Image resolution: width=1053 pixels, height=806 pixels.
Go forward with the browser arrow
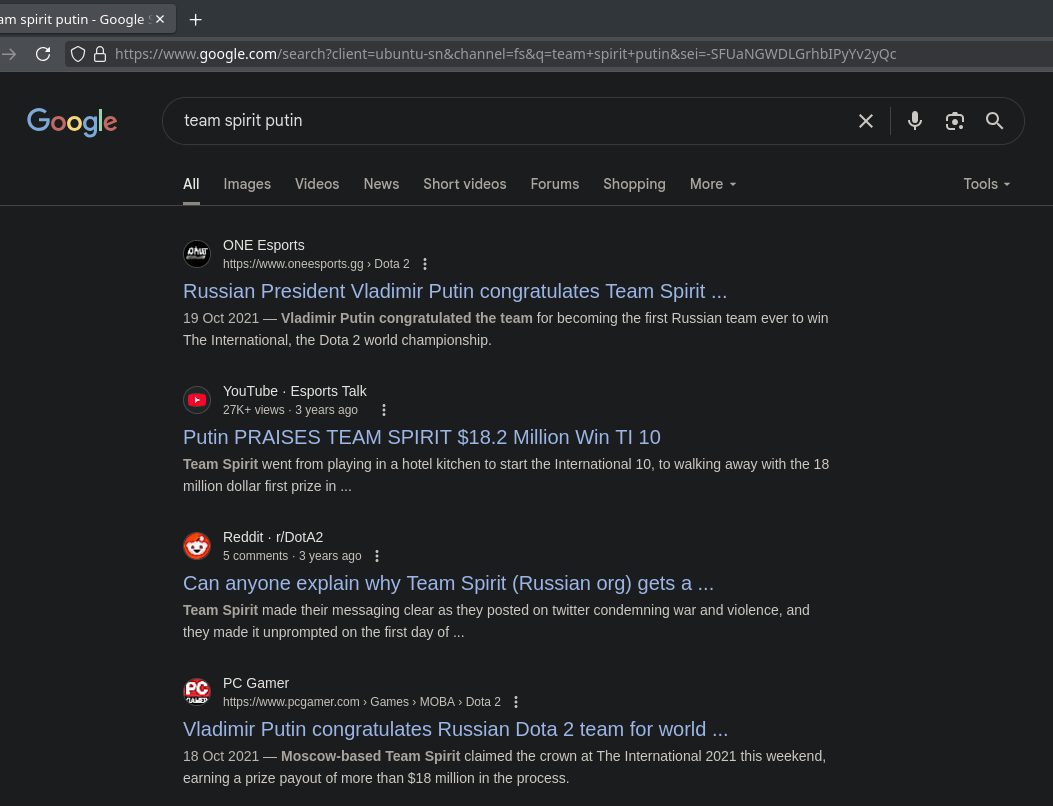(9, 54)
